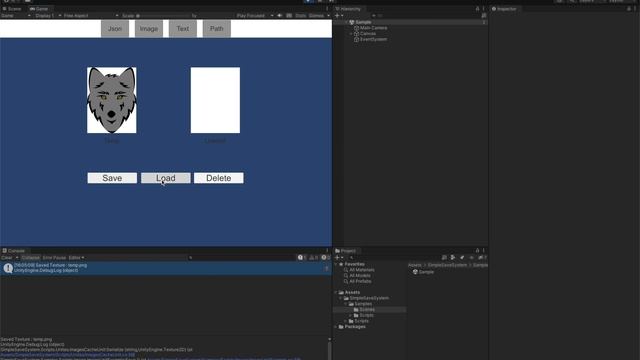This screenshot has width=640, height=360.
Task: Click the Image button in the game view
Action: [x=149, y=29]
